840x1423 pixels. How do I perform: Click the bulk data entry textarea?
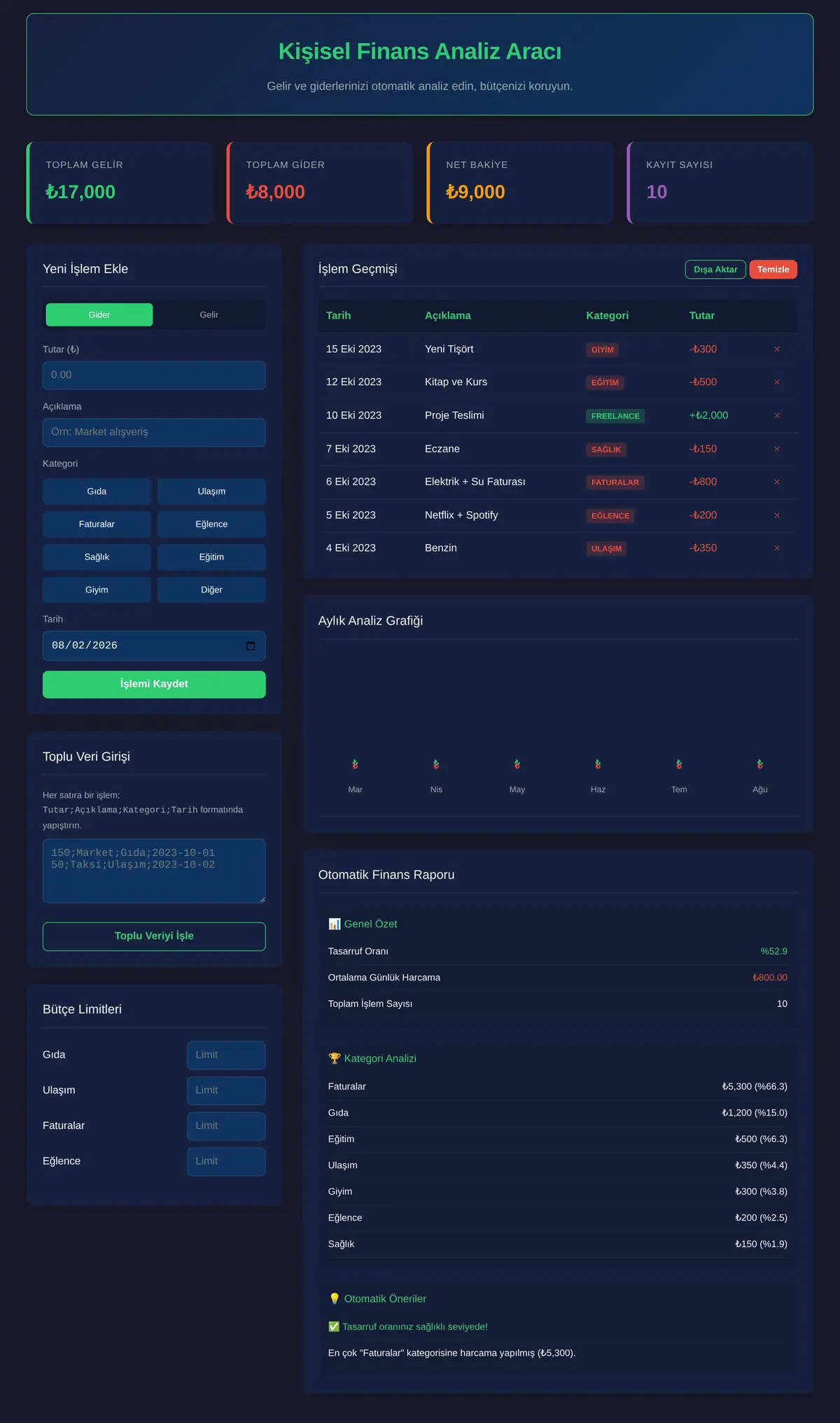click(x=154, y=871)
